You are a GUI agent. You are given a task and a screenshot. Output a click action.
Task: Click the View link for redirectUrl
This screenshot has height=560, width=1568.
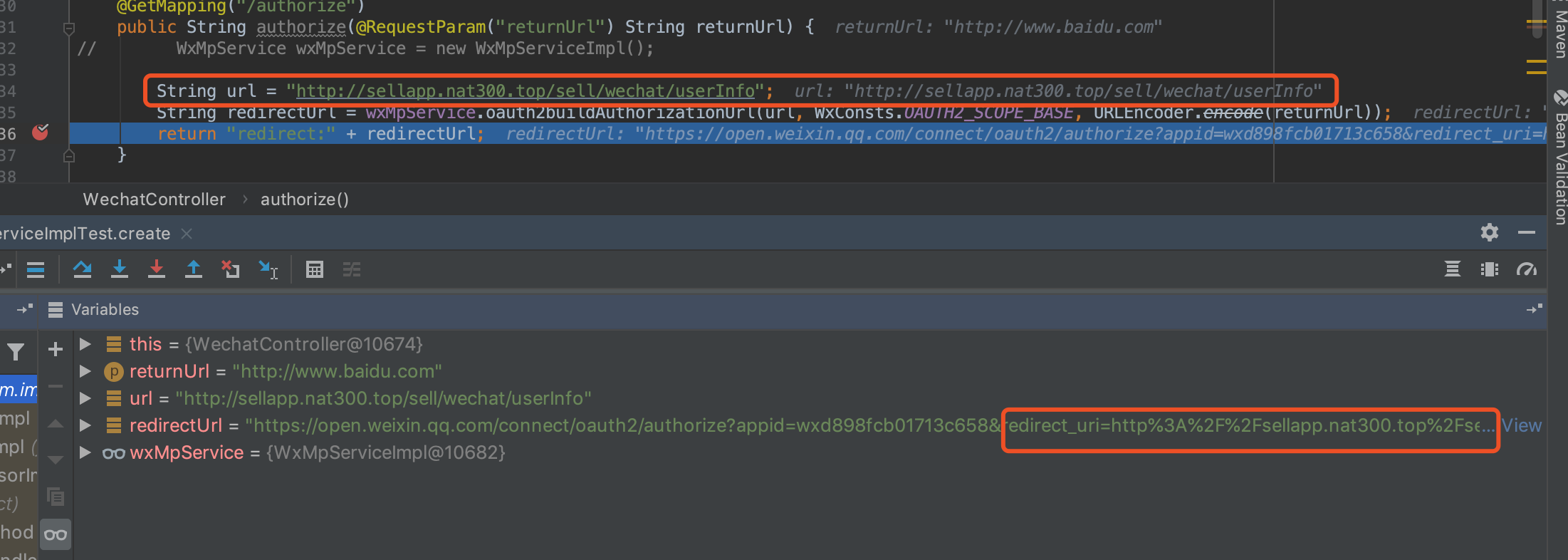click(x=1522, y=425)
